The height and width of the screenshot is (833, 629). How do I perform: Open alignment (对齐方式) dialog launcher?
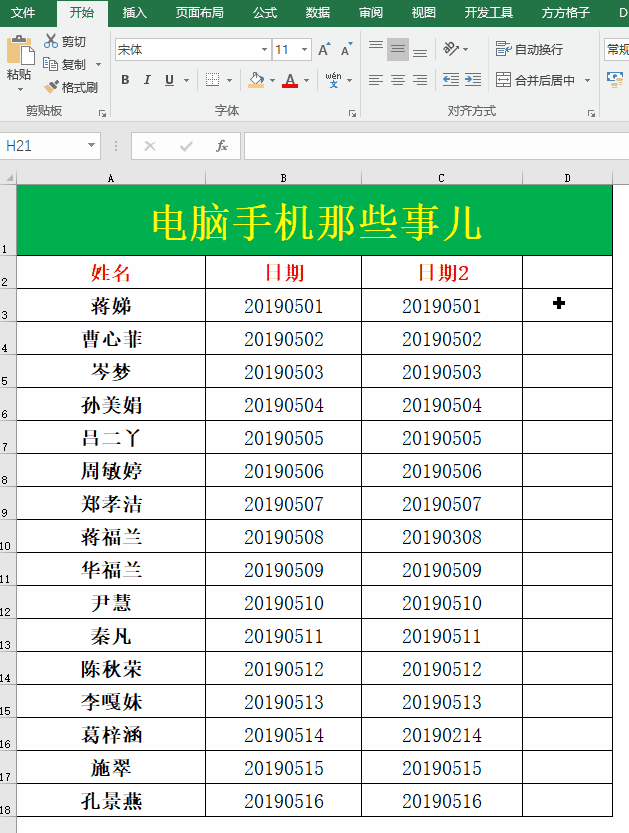pos(591,113)
